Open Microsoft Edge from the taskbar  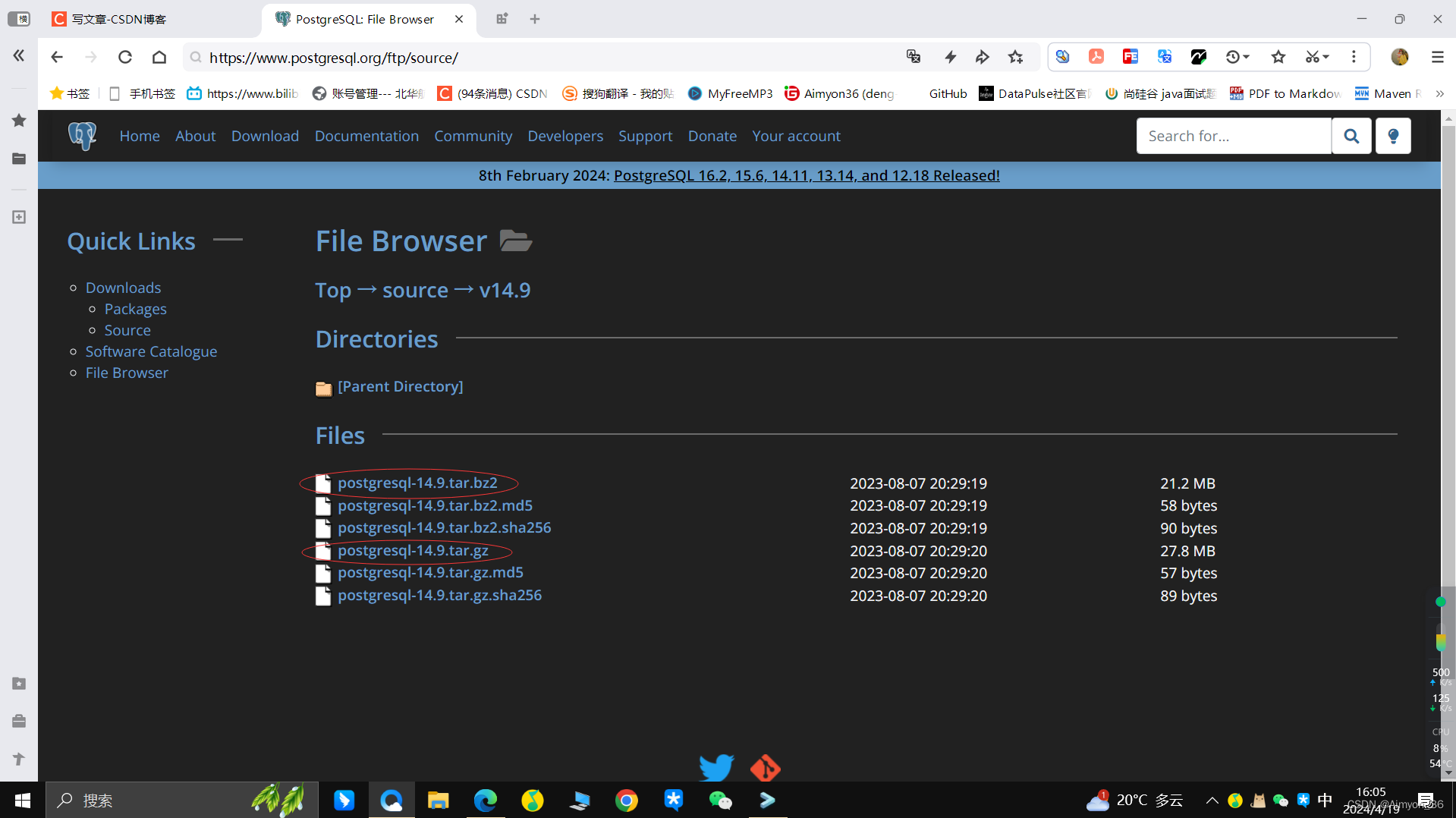pos(486,800)
